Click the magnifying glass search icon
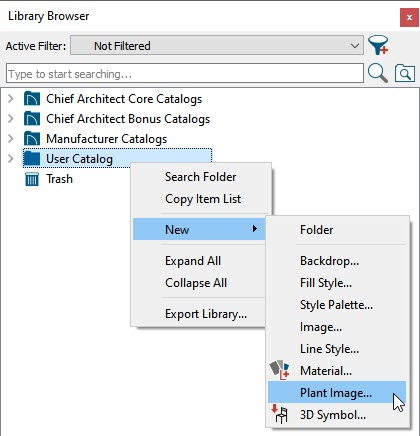Viewport: 420px width, 436px height. (x=378, y=73)
